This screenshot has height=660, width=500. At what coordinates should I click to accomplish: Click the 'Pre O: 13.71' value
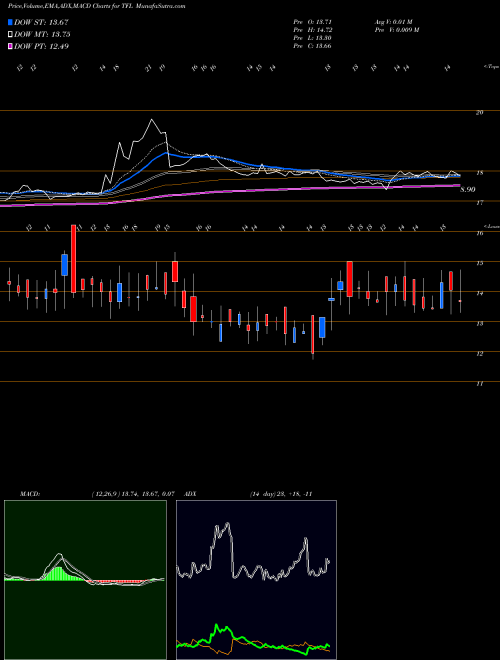coord(314,21)
